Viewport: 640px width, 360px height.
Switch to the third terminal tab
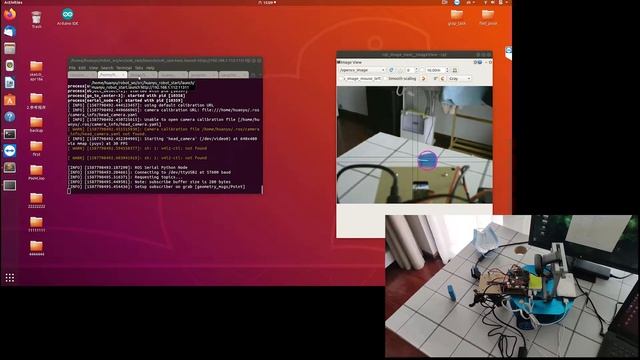tap(142, 75)
